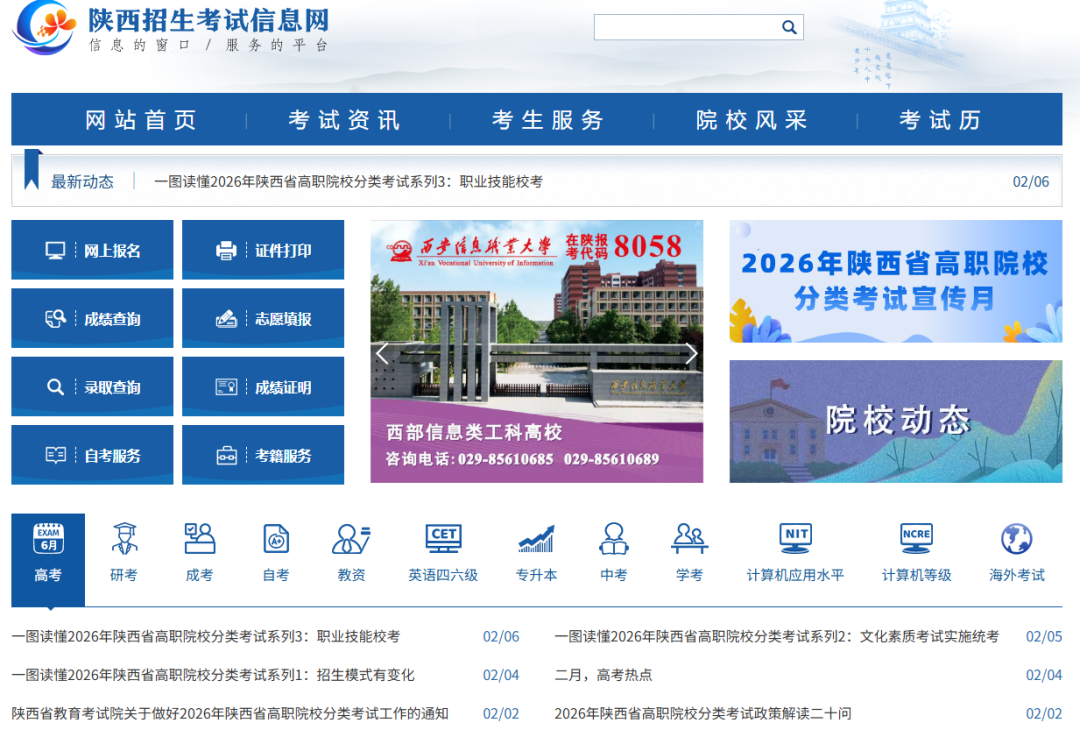Screen dimensions: 1080x730
Task: Advance the carousel with the right arrow
Action: point(691,353)
